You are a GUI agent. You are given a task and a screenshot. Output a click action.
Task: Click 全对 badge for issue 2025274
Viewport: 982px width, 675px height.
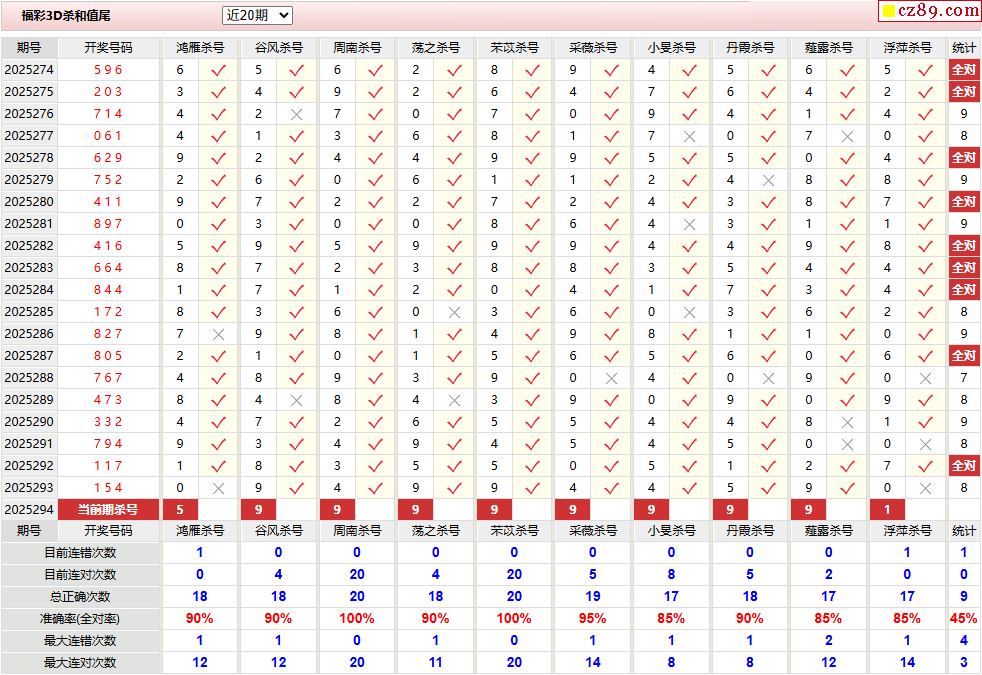coord(964,70)
